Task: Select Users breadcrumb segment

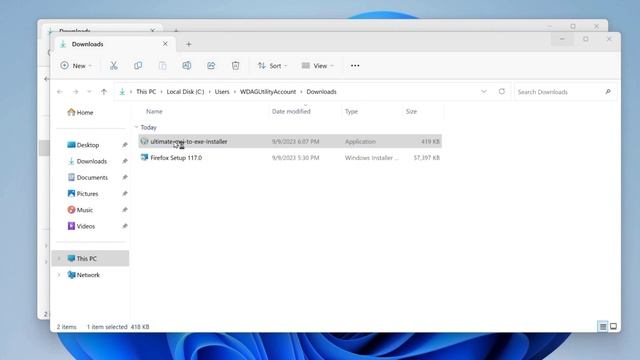Action: 222,92
